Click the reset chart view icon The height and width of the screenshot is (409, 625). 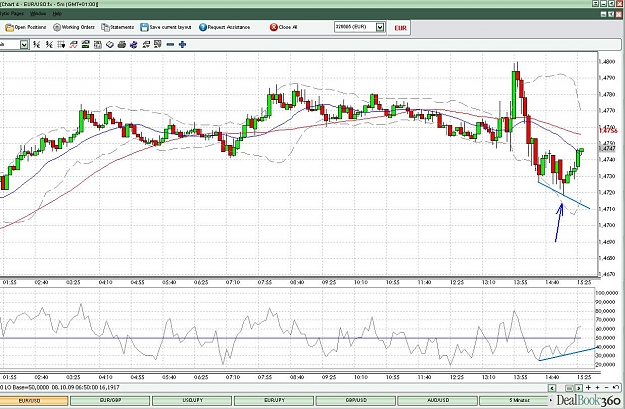616,387
